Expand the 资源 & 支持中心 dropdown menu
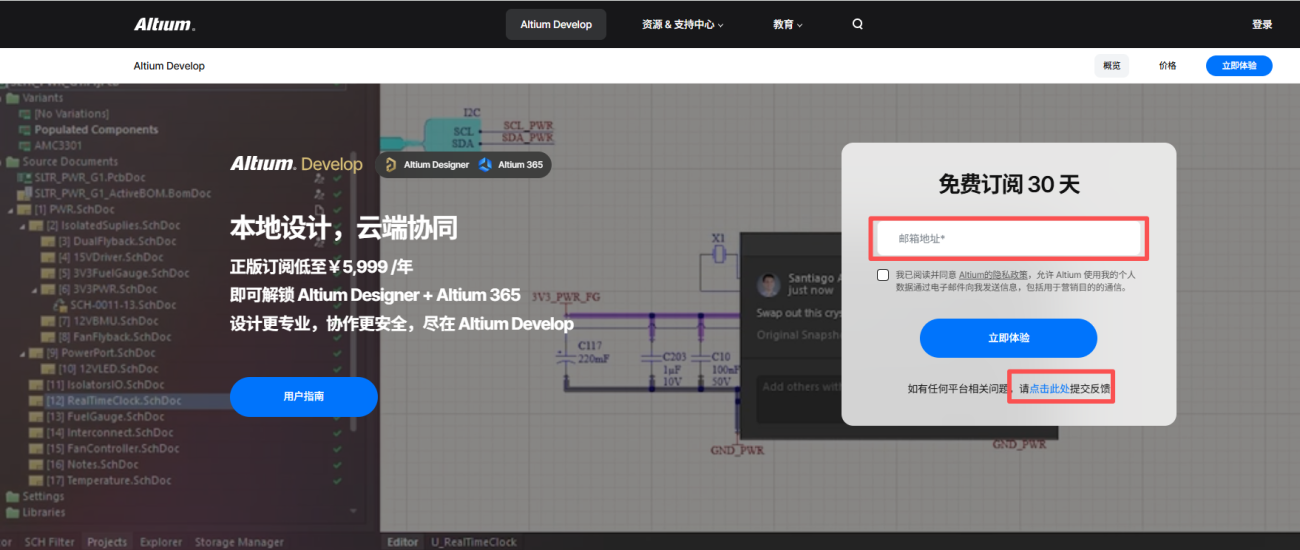1300x550 pixels. tap(683, 24)
